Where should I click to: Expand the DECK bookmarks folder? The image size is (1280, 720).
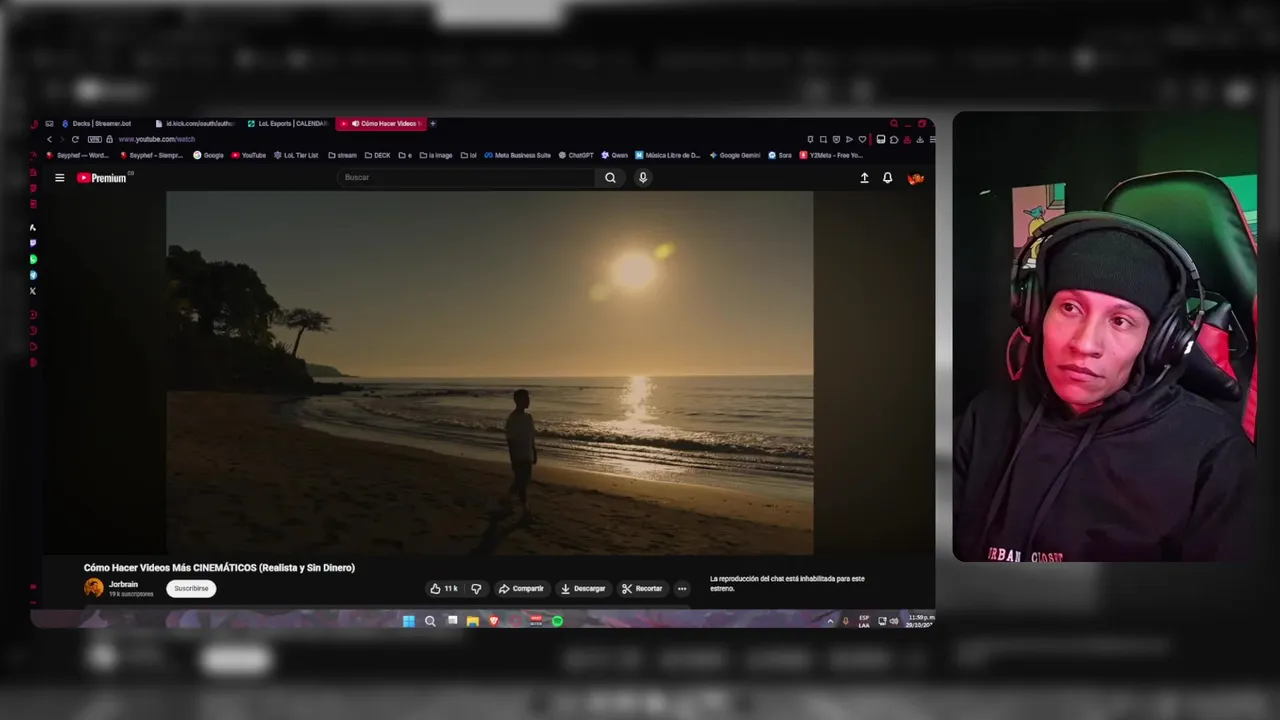[378, 155]
